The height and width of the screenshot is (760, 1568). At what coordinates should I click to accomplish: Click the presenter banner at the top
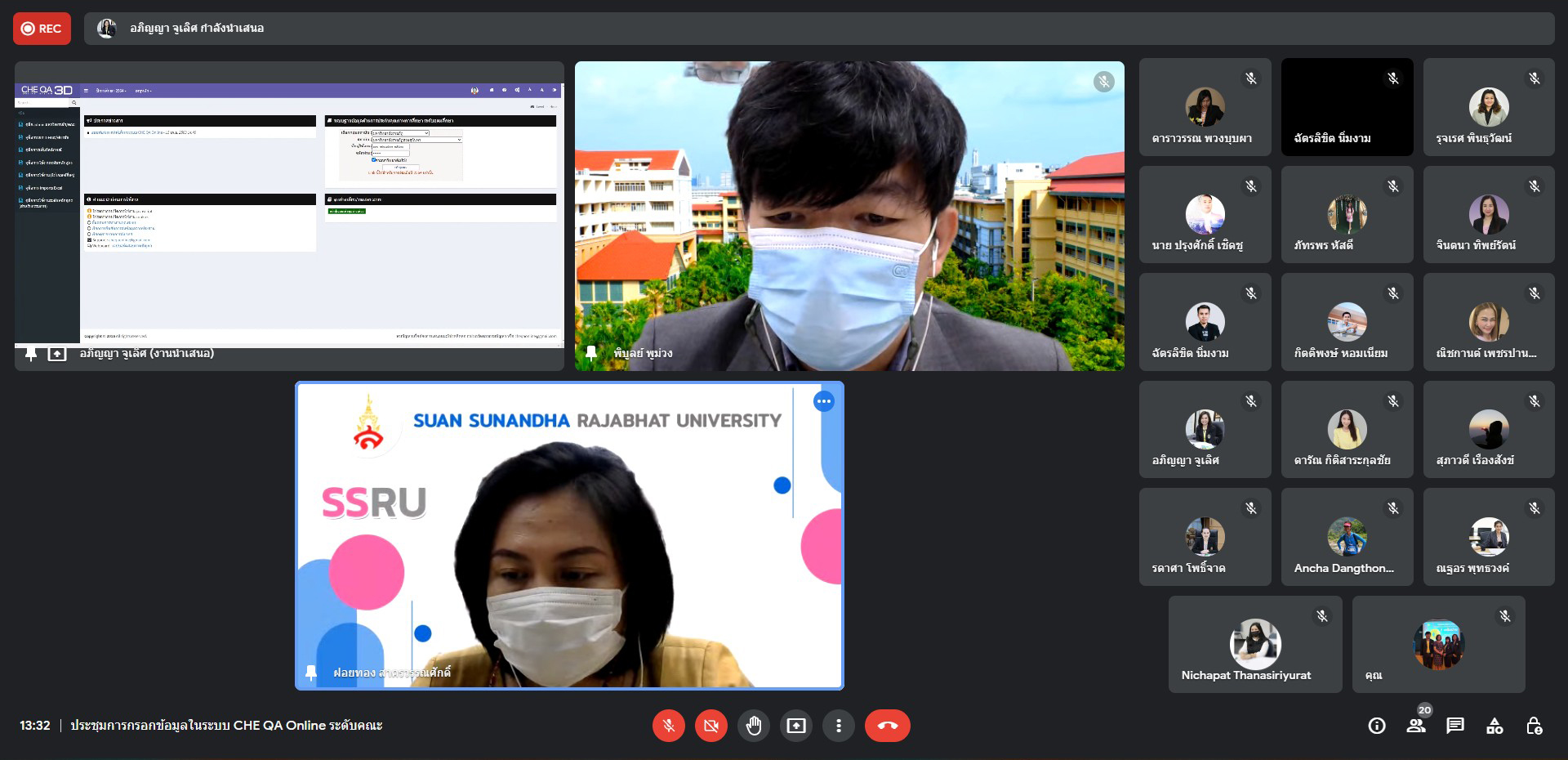817,29
